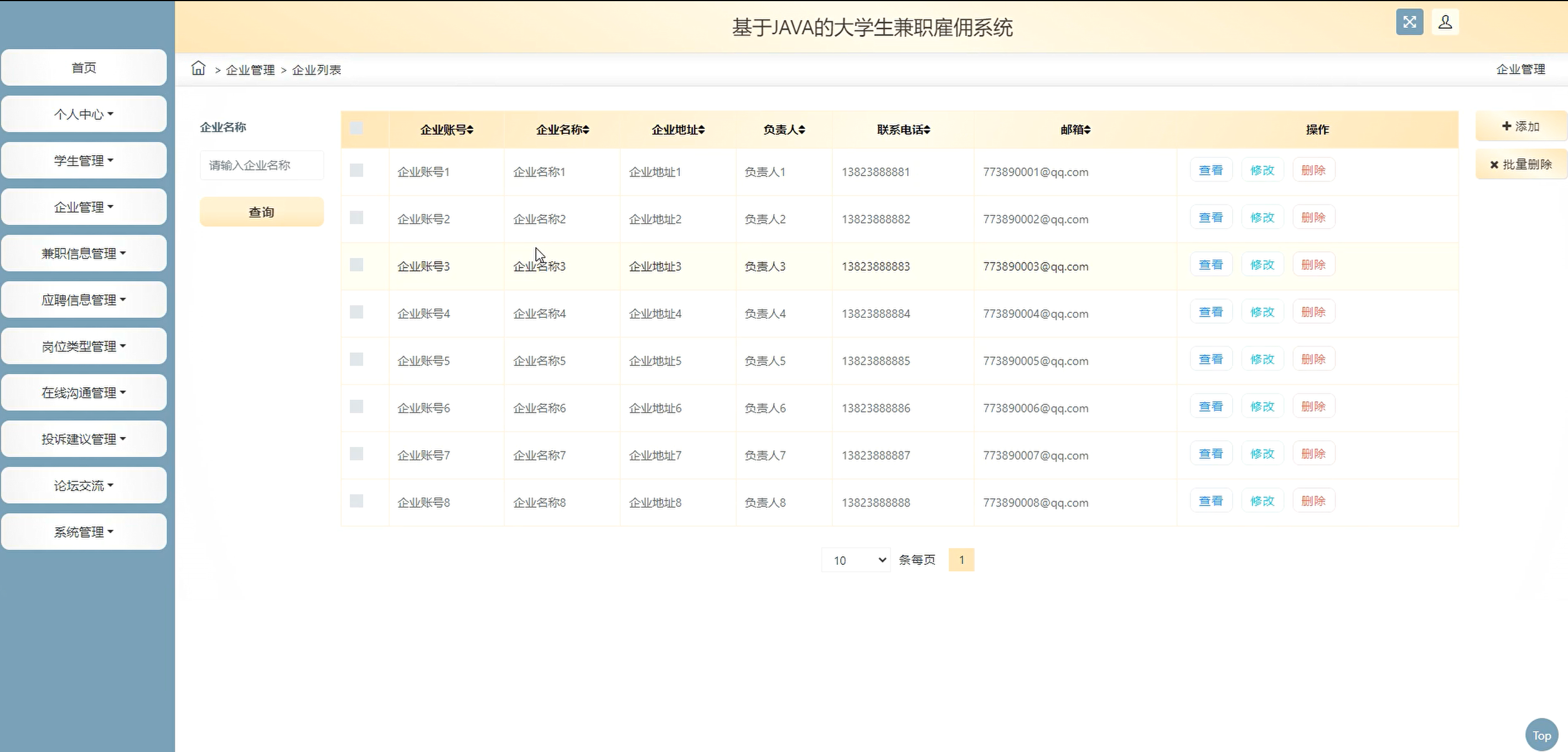Click 企业列表 in the breadcrumb

317,70
